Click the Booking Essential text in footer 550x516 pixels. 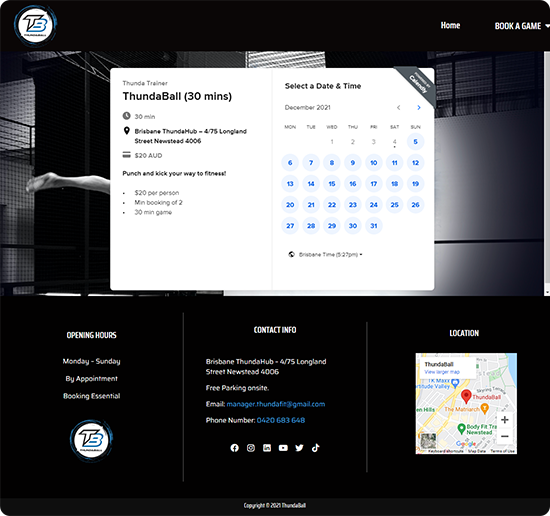92,396
